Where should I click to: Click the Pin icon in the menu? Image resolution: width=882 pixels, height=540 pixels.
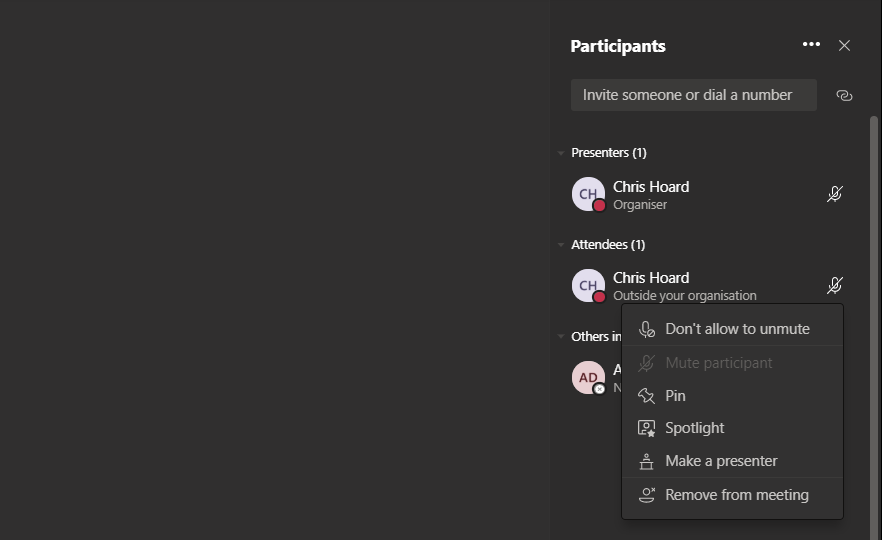(x=647, y=396)
